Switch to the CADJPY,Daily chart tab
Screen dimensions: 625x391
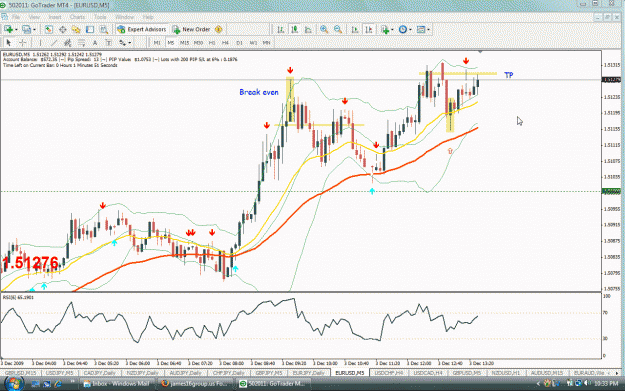(x=99, y=373)
